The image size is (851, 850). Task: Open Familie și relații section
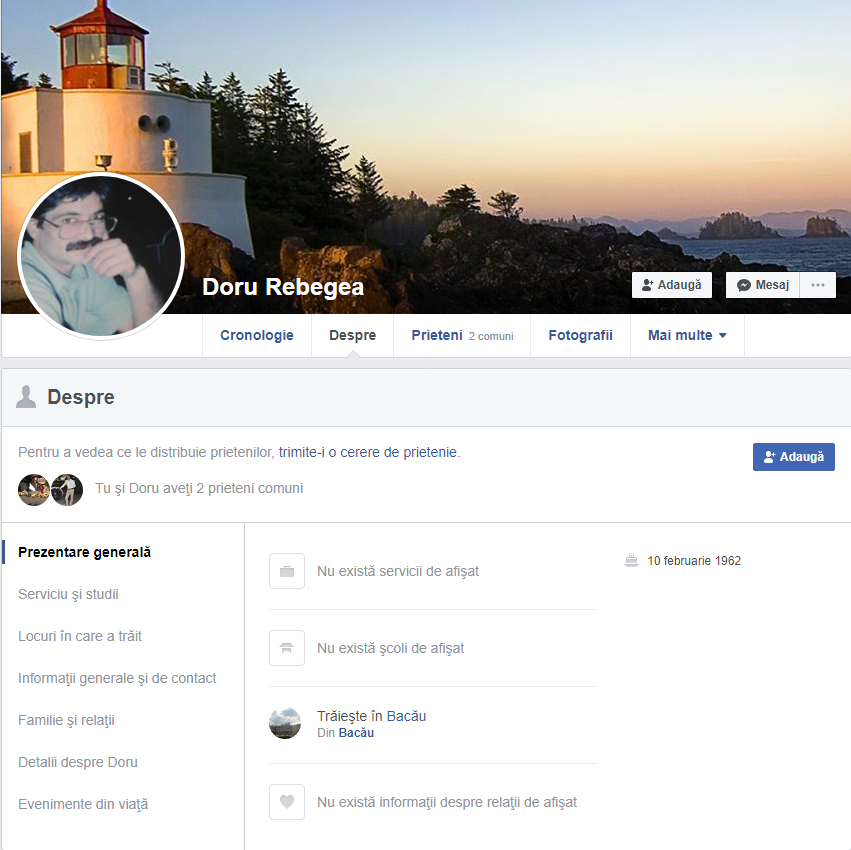66,720
